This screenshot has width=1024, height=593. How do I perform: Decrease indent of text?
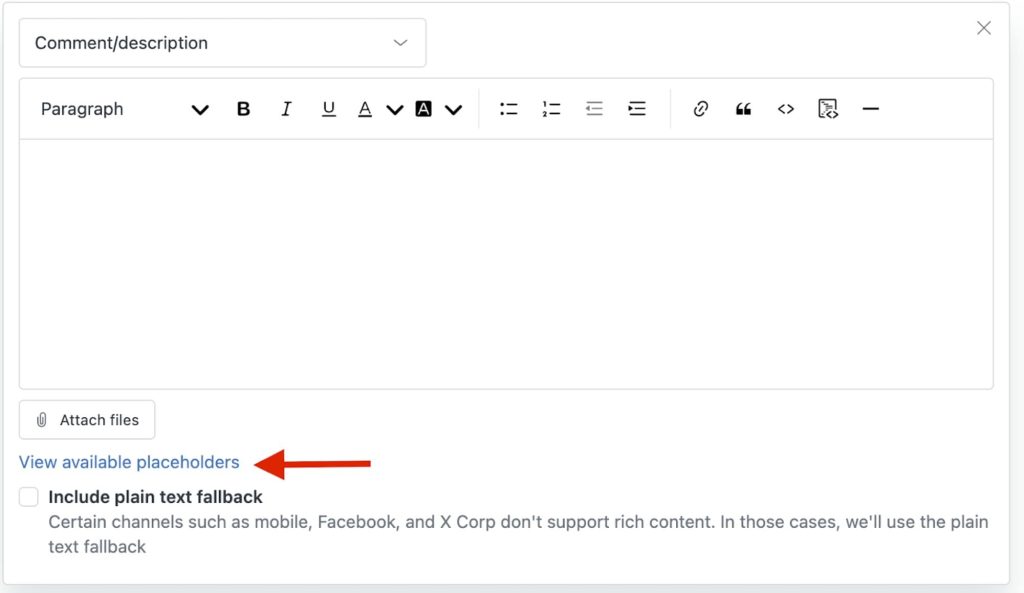click(594, 109)
